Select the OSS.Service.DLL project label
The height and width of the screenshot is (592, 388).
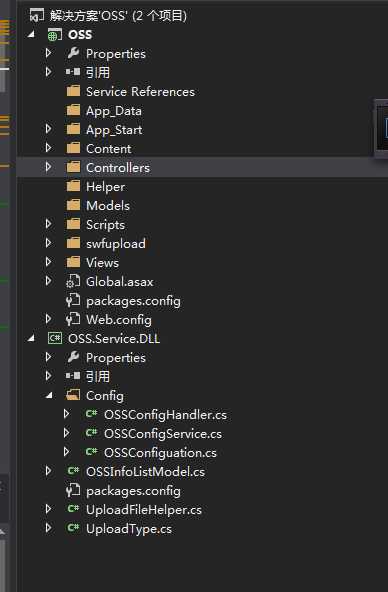click(114, 339)
